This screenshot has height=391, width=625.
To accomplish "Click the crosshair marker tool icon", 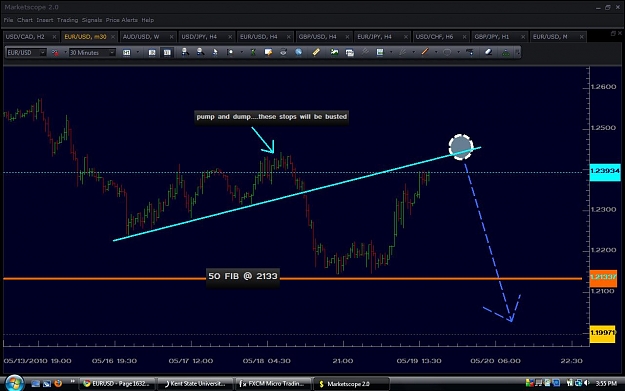I will [x=230, y=52].
